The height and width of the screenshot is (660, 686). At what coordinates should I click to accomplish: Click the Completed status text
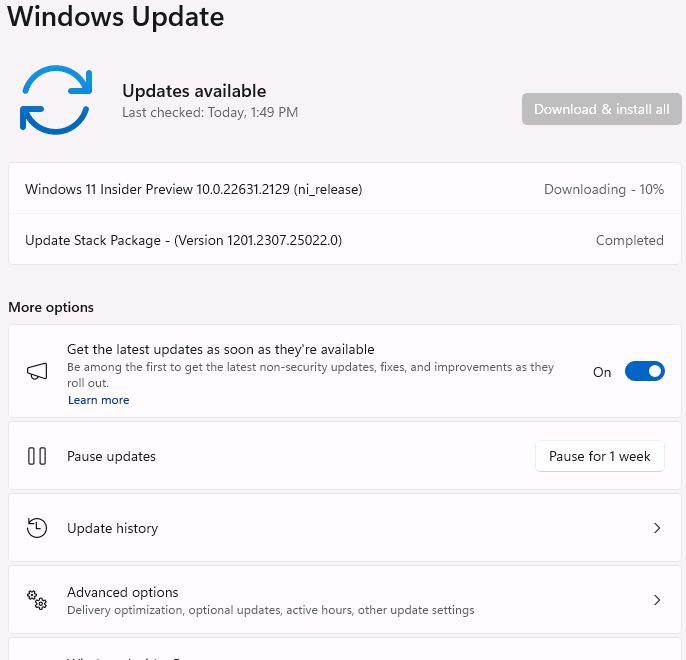click(x=630, y=240)
